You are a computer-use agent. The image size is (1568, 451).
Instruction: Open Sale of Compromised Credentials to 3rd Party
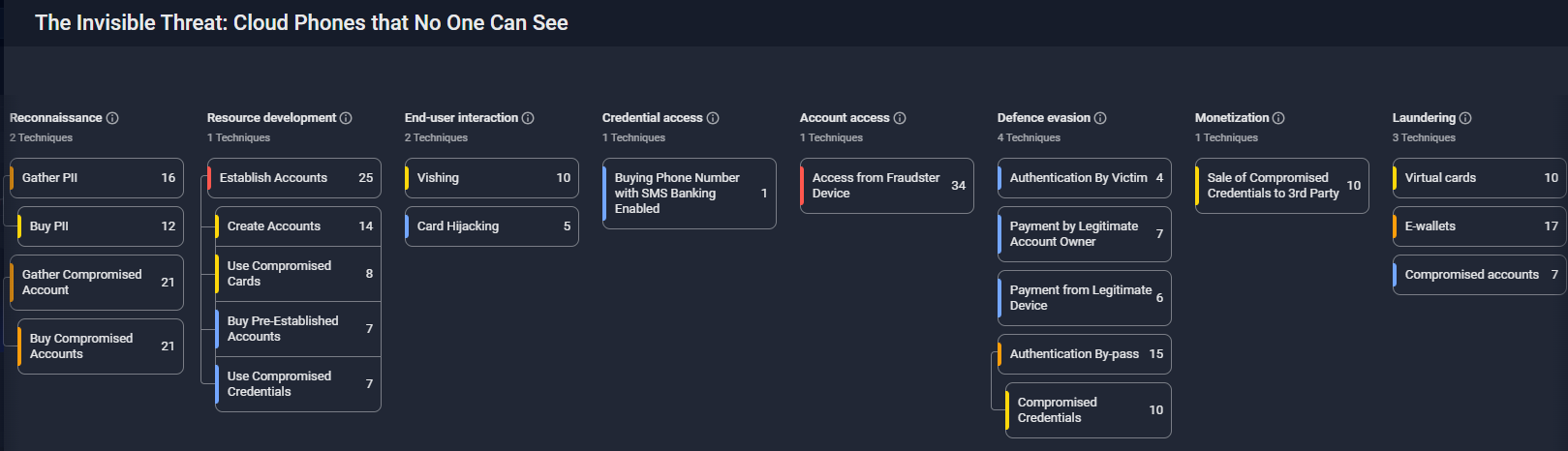click(x=1282, y=186)
